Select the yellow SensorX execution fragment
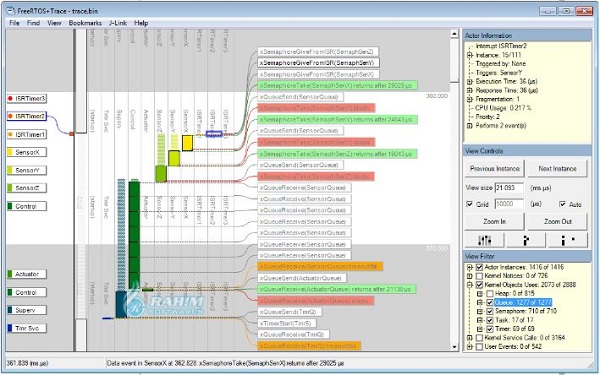 [187, 143]
